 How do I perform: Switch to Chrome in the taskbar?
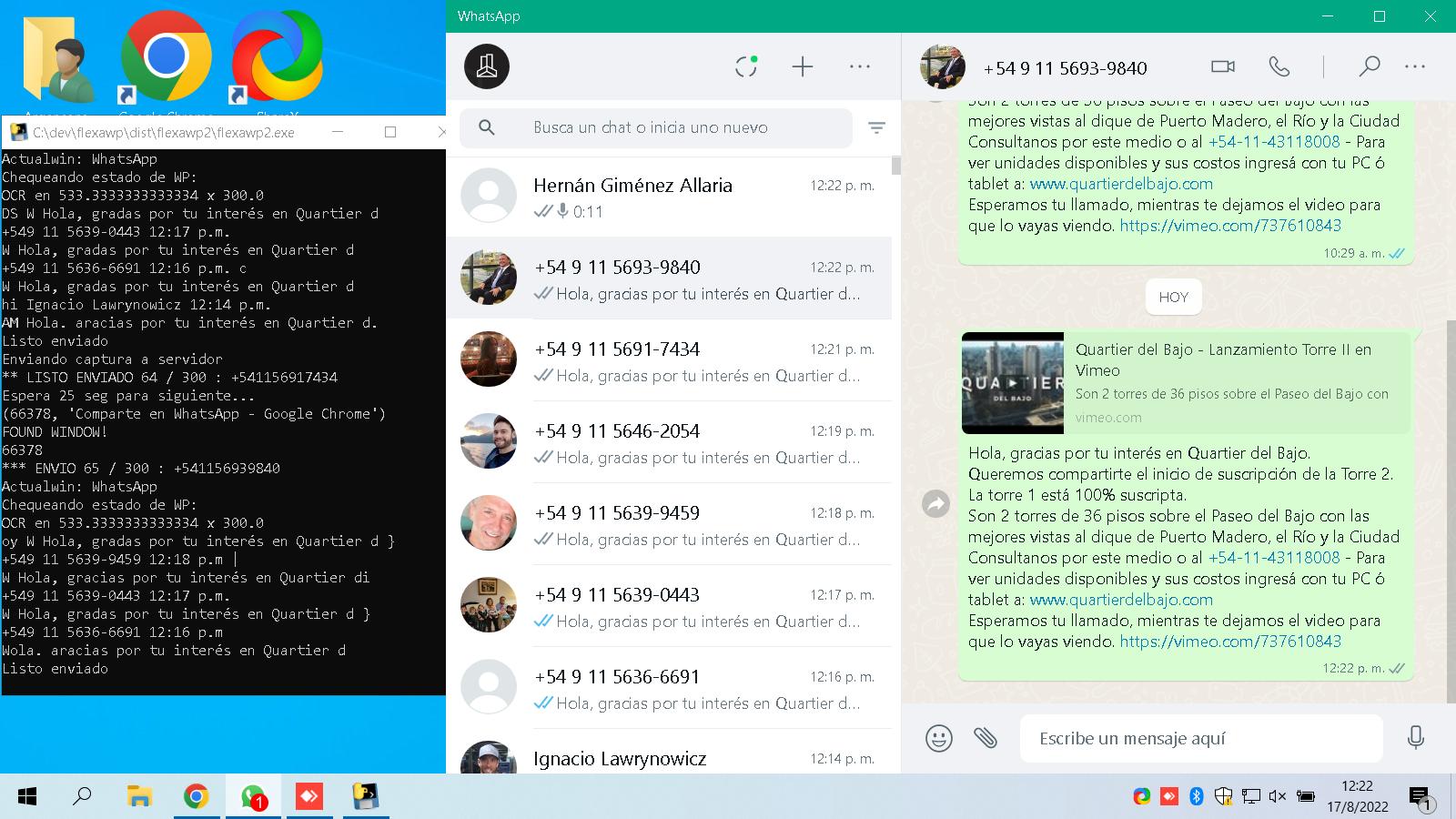click(x=196, y=797)
